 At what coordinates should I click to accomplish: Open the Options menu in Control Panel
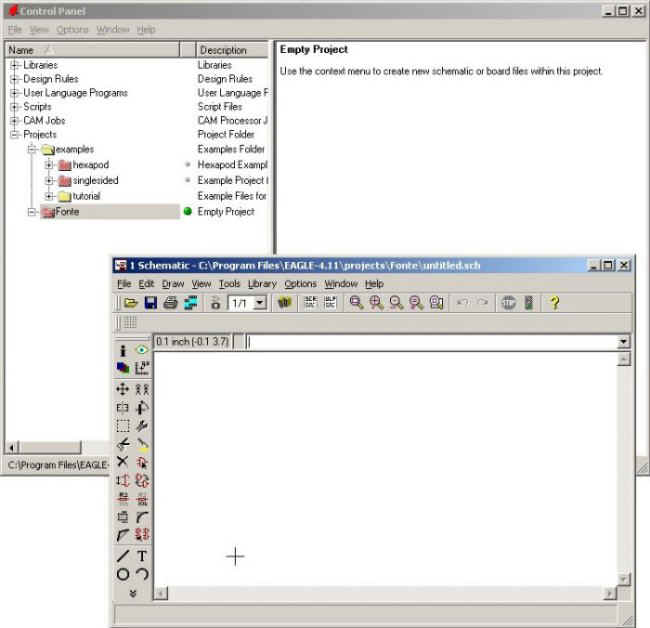pyautogui.click(x=72, y=30)
